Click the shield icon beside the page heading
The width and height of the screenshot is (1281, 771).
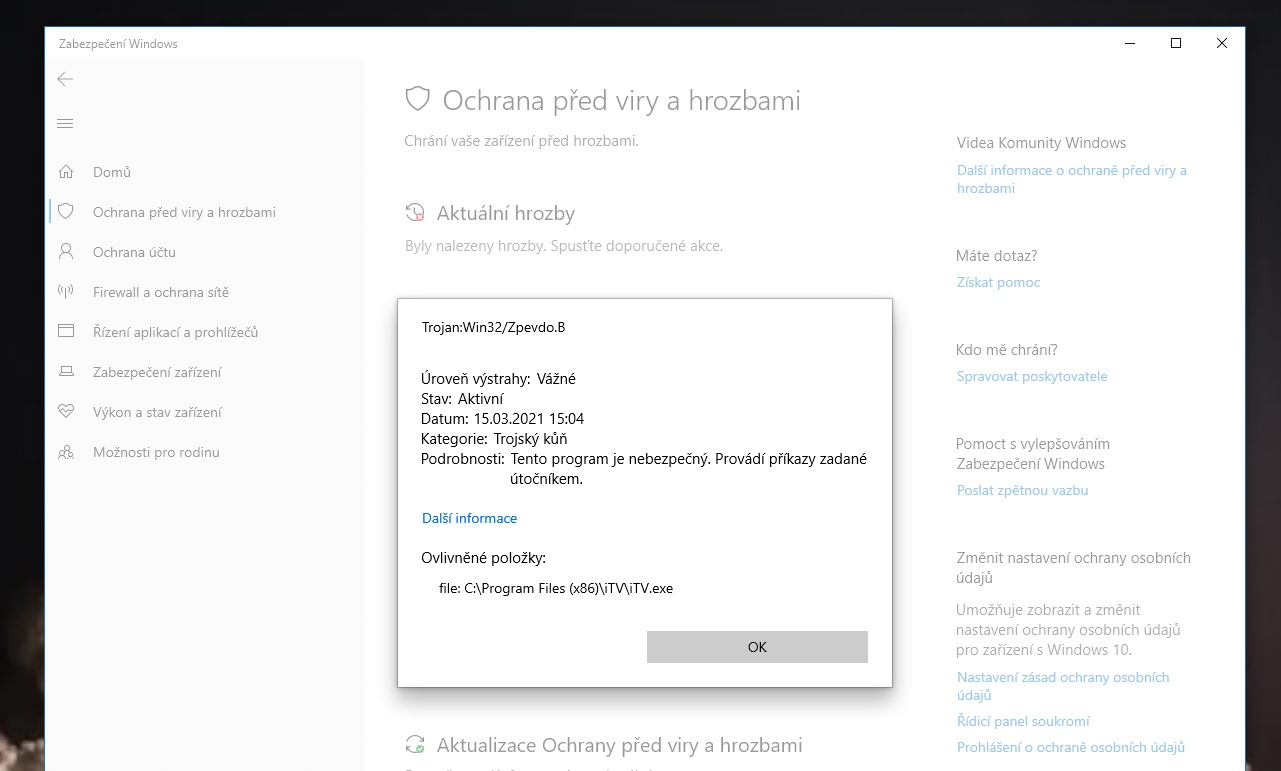pos(417,99)
